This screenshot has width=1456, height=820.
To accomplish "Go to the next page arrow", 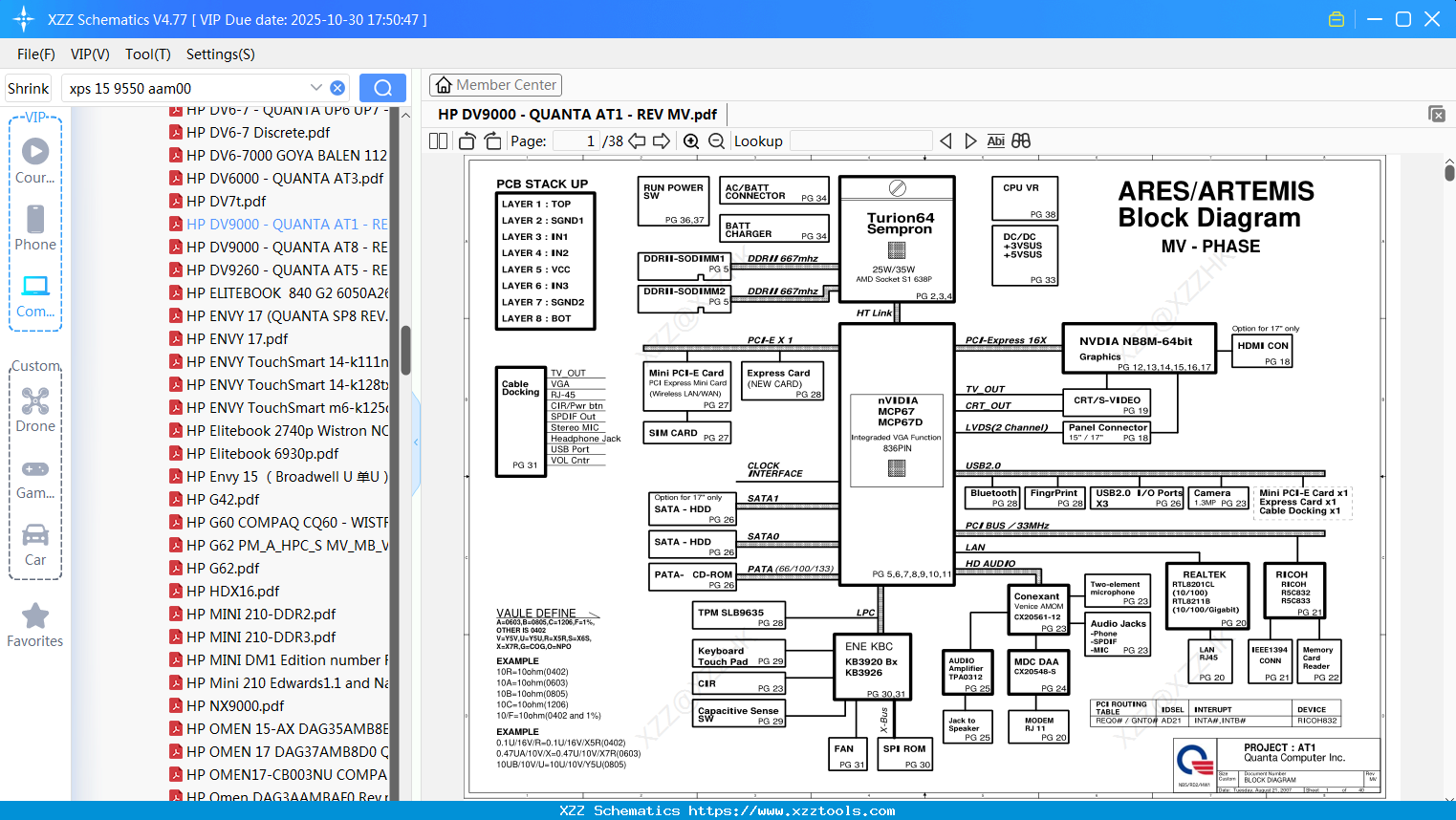I will click(x=662, y=140).
